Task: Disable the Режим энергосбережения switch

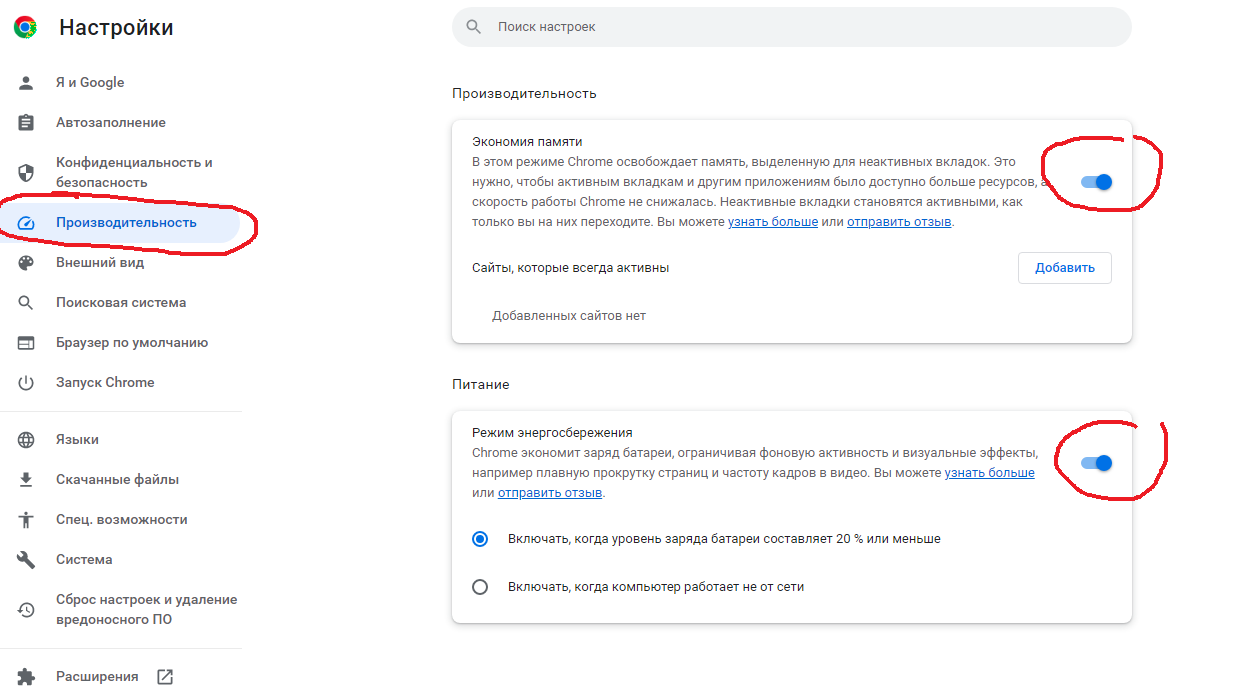Action: [1097, 463]
